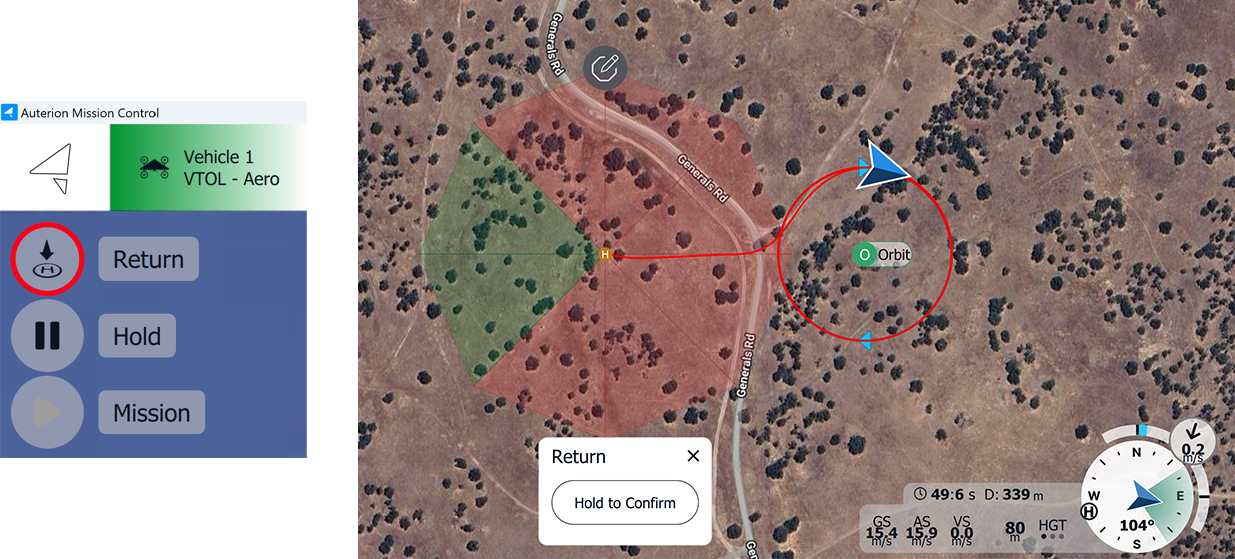Open the Vehicle 1 VTOL - Aero selector

(x=208, y=168)
